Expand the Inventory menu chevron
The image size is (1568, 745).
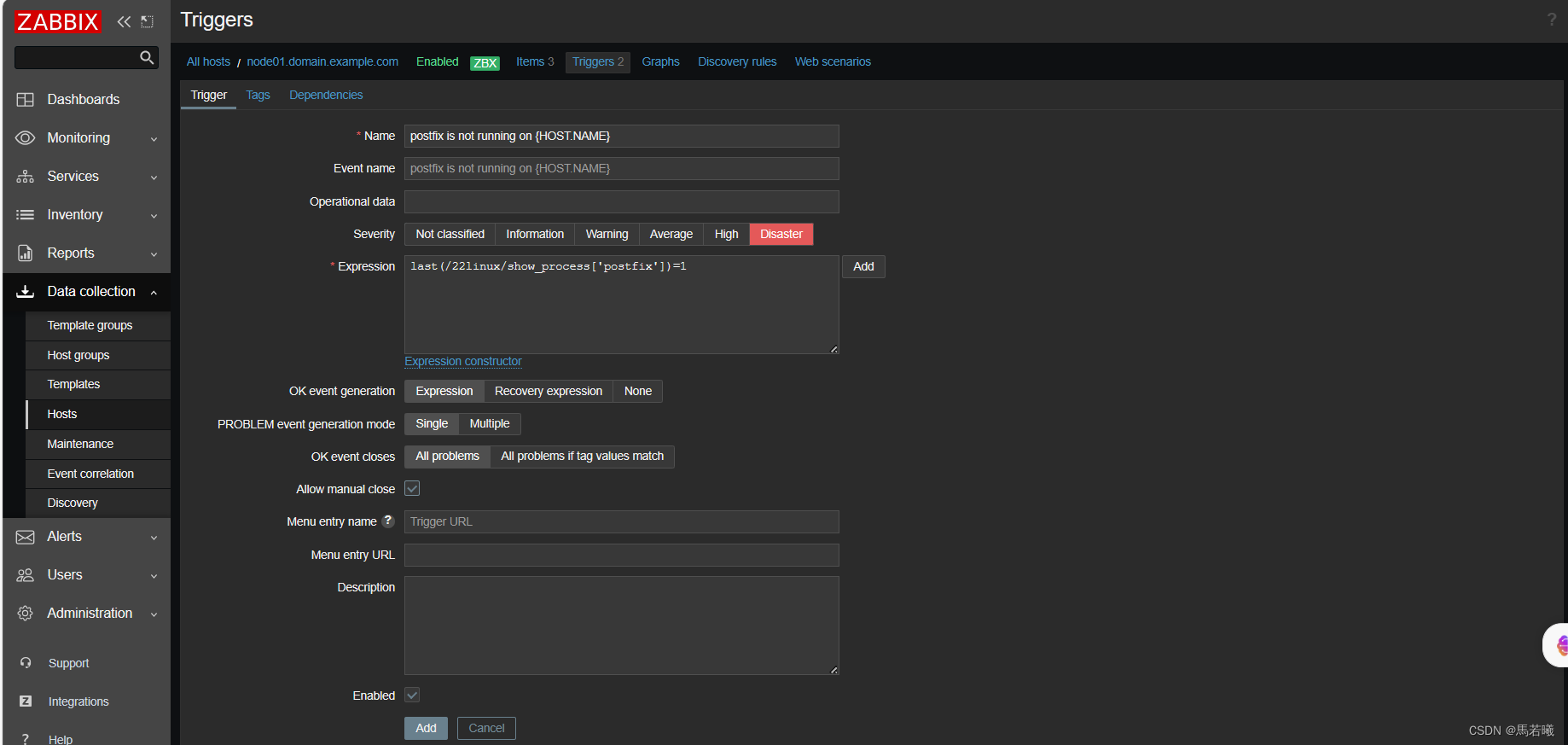[154, 216]
